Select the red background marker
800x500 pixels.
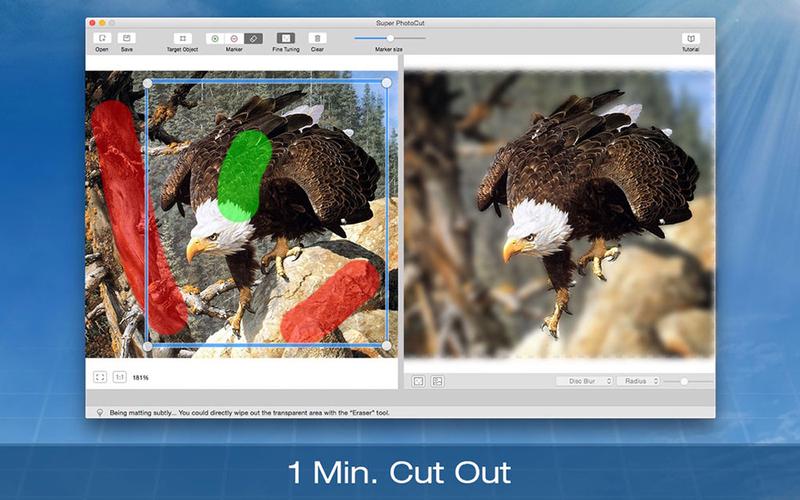pos(233,38)
